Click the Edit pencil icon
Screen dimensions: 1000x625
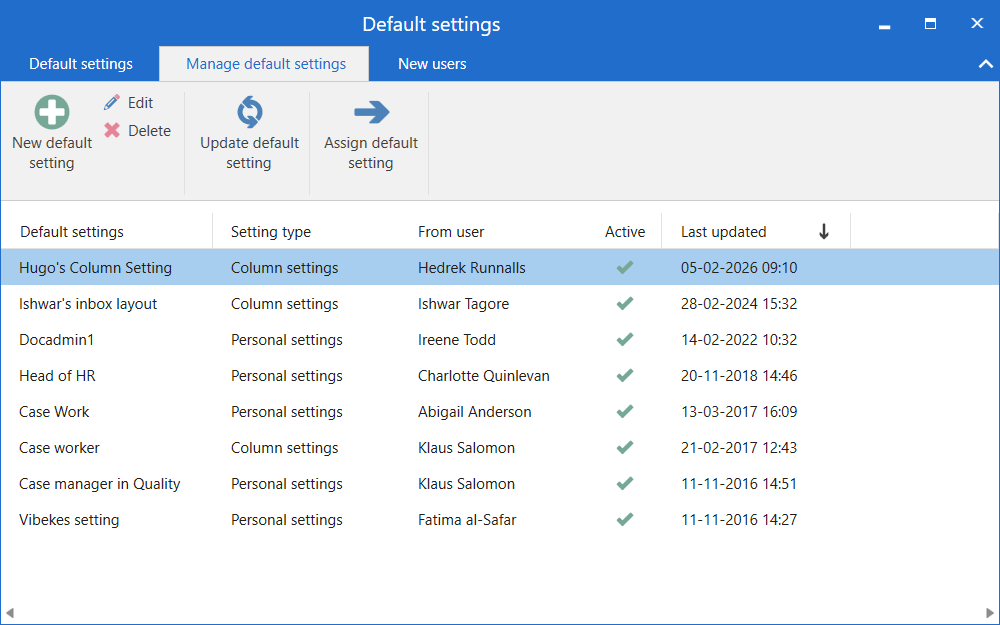pyautogui.click(x=112, y=103)
